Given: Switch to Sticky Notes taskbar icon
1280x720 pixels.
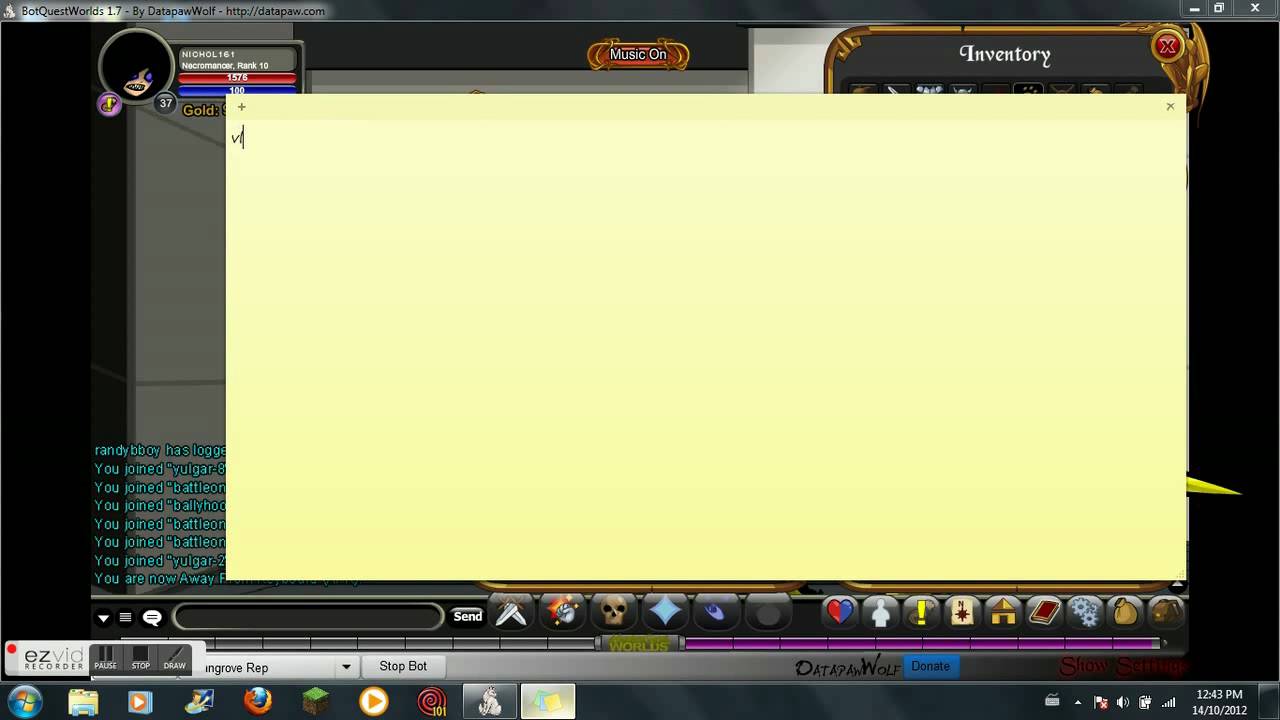Looking at the screenshot, I should 547,702.
